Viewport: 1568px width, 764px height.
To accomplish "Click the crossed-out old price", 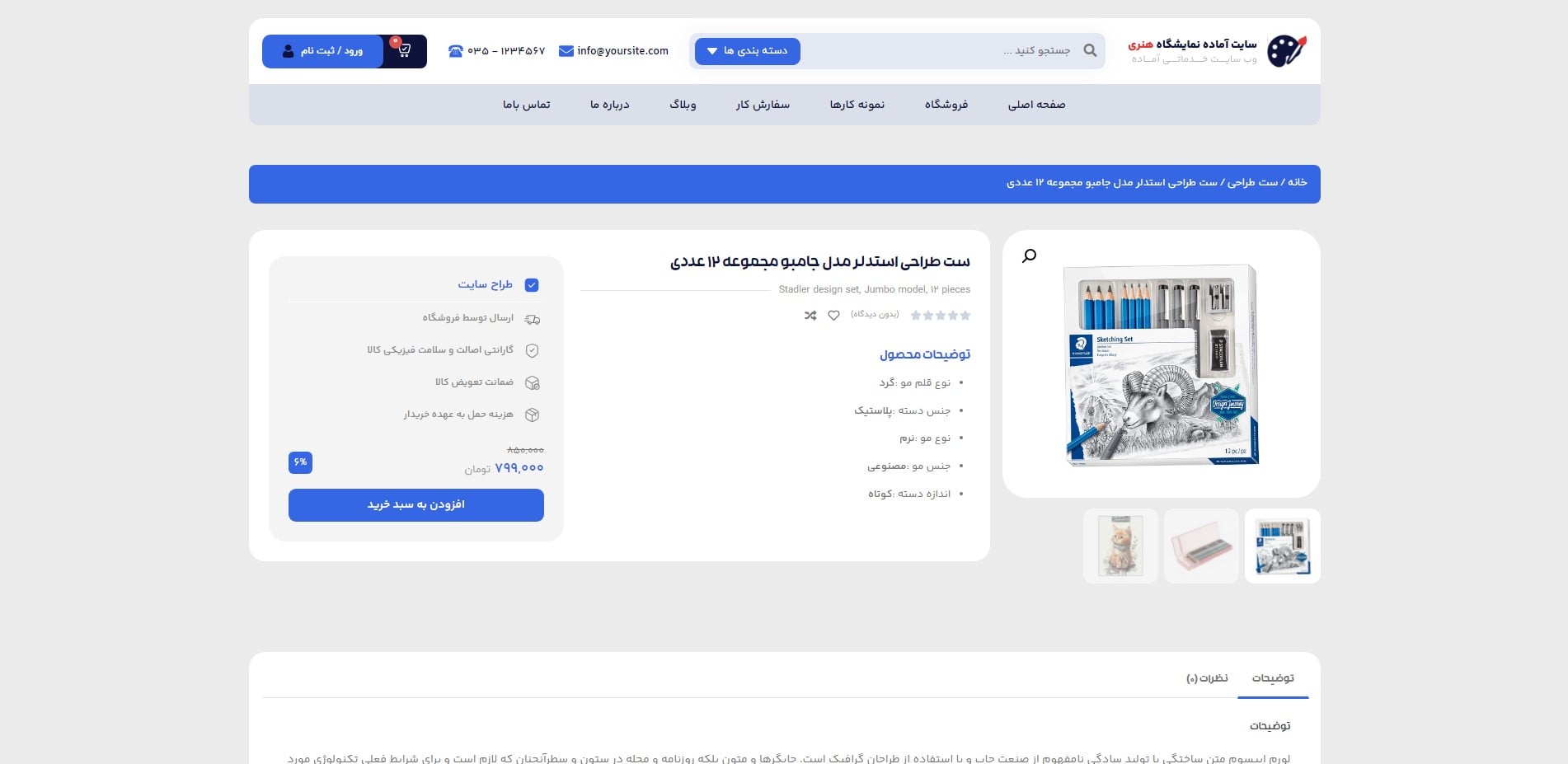I will point(525,450).
